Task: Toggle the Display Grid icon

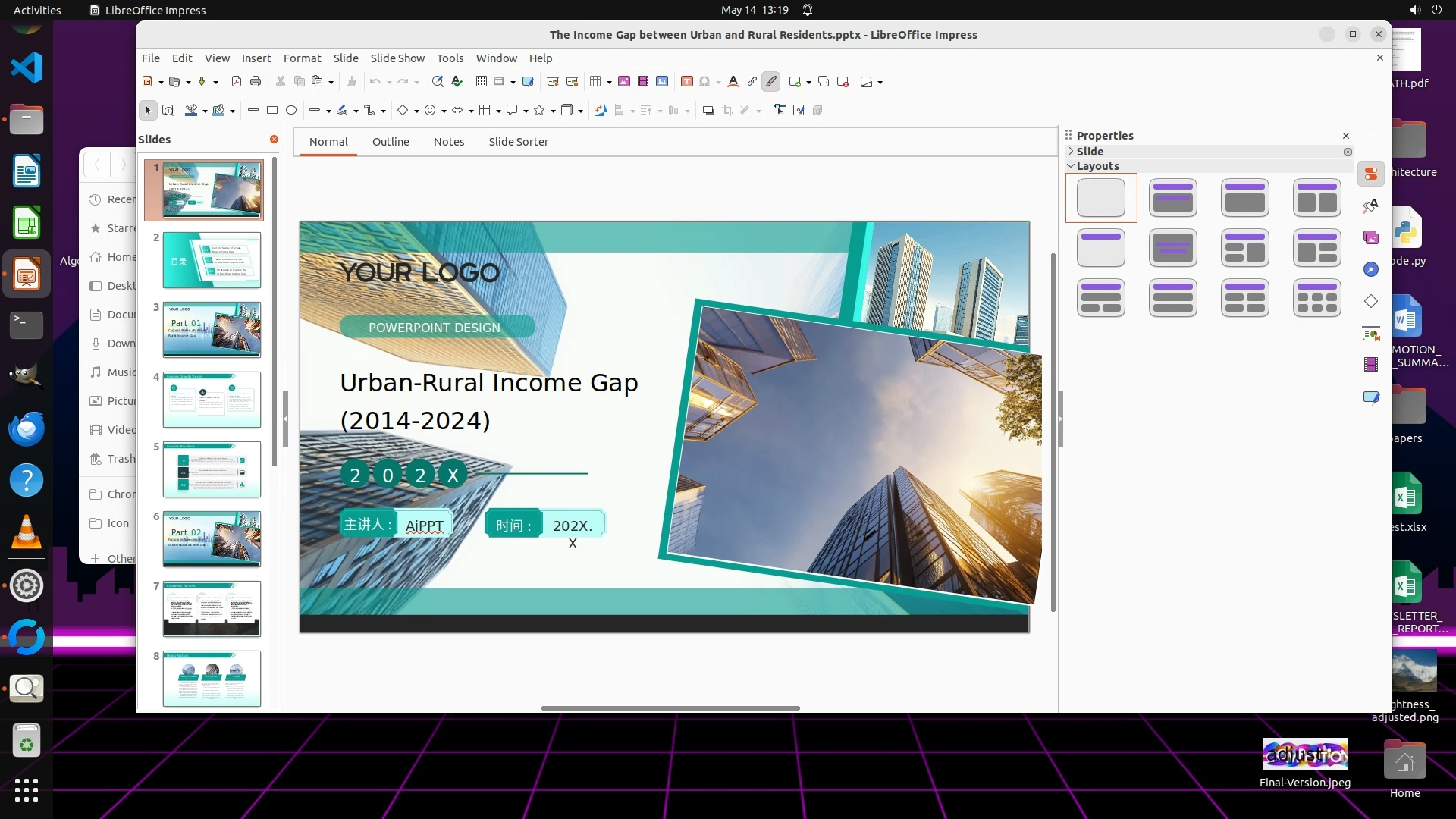Action: pyautogui.click(x=482, y=82)
